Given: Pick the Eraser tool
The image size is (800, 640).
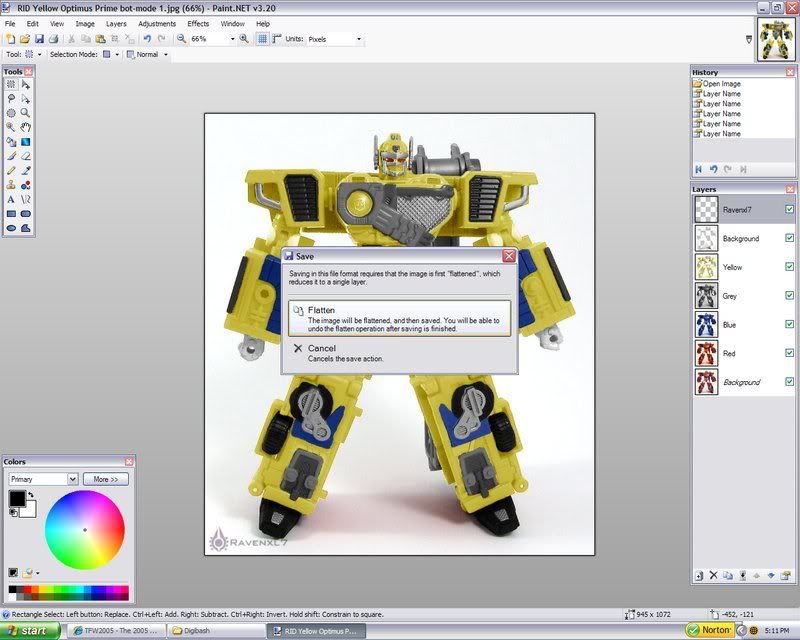Looking at the screenshot, I should click(x=26, y=156).
